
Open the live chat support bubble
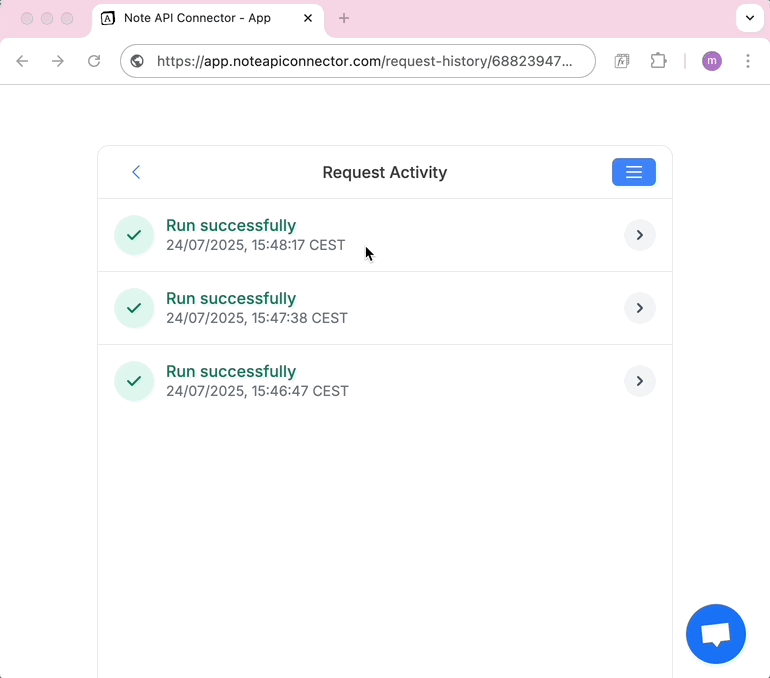715,634
